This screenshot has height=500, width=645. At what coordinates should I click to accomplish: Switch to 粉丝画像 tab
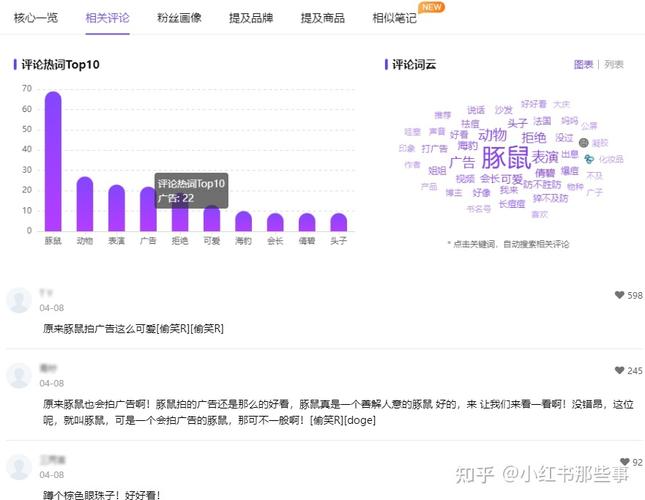(179, 18)
